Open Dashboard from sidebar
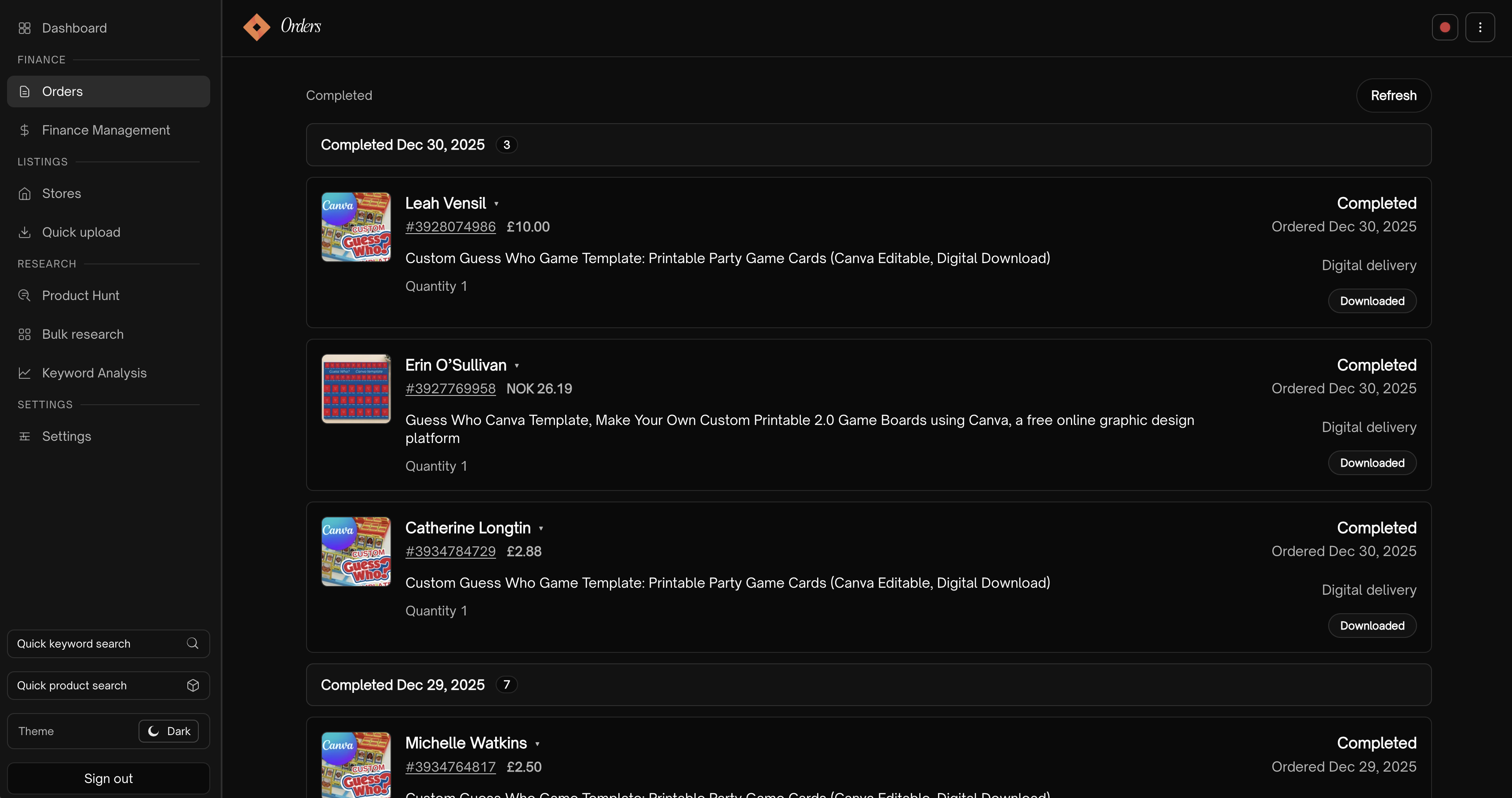The width and height of the screenshot is (1512, 798). coord(74,28)
